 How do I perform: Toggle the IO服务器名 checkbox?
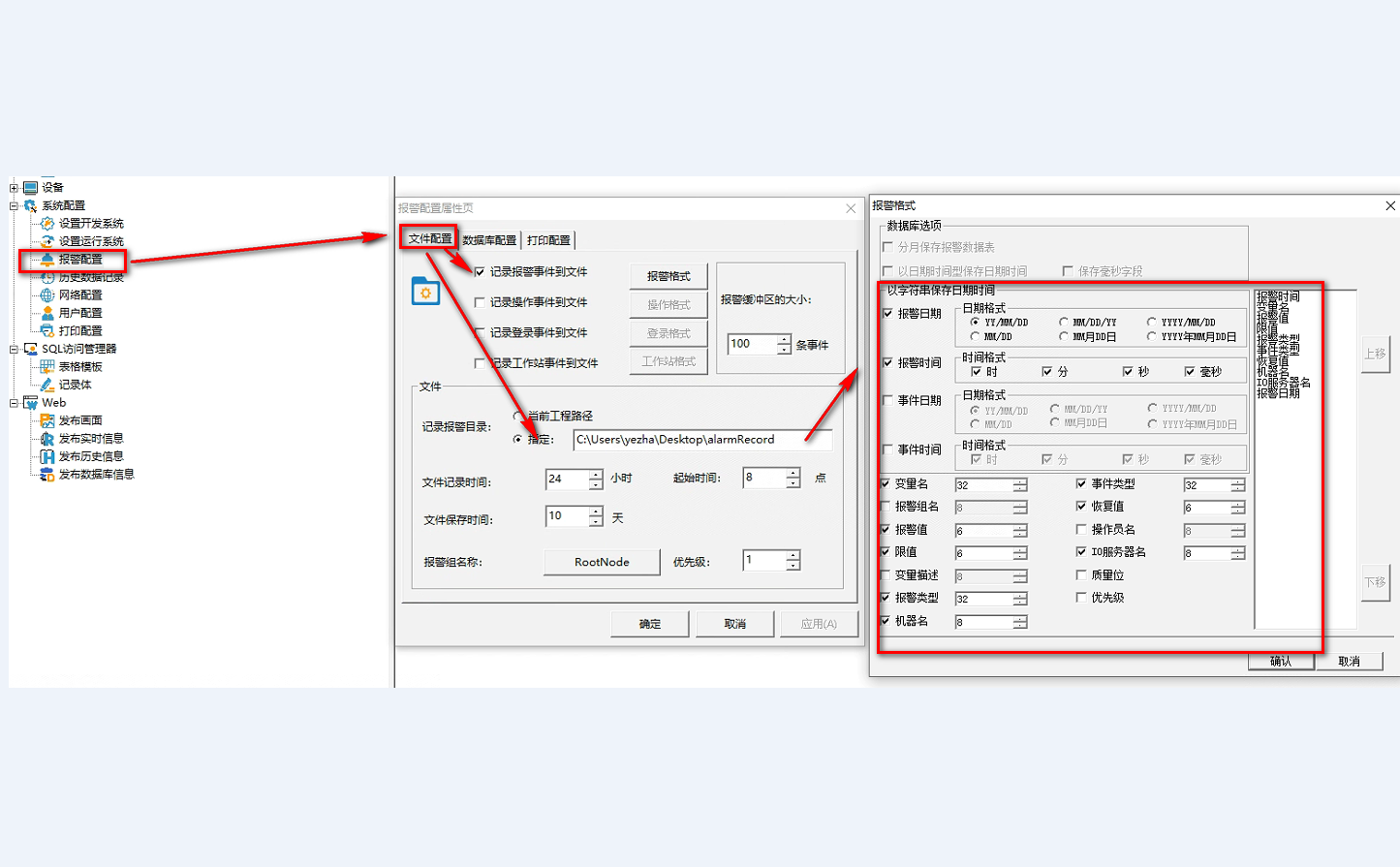[1081, 552]
